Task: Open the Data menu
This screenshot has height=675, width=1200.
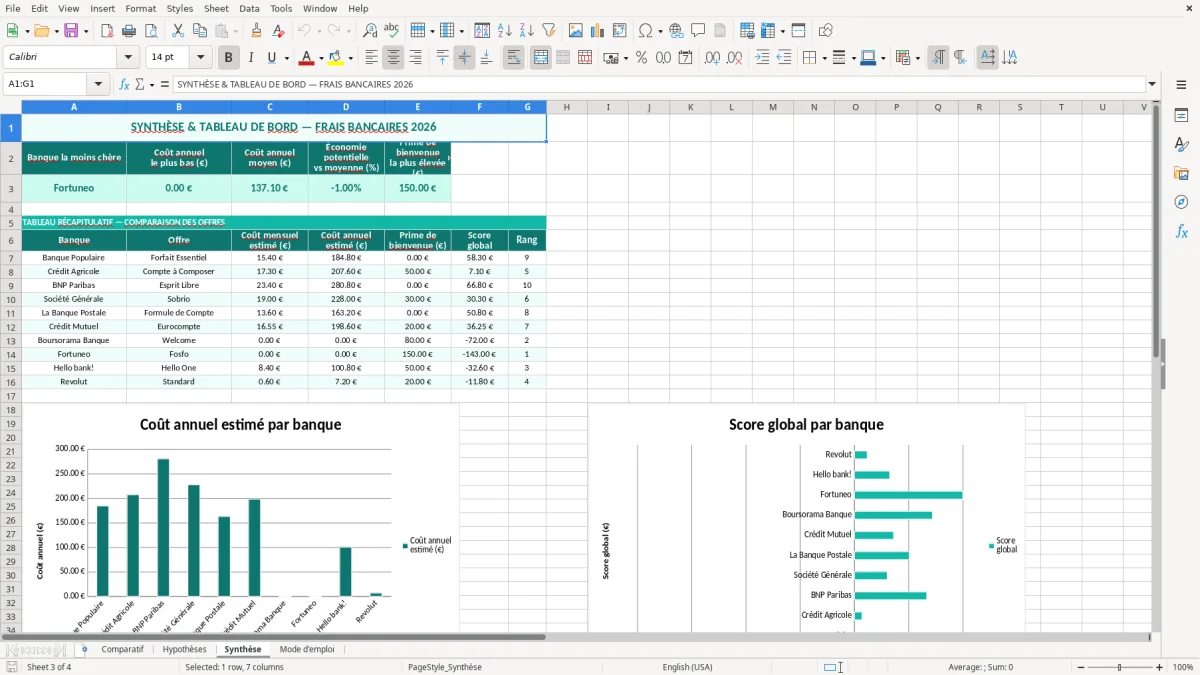Action: [249, 8]
